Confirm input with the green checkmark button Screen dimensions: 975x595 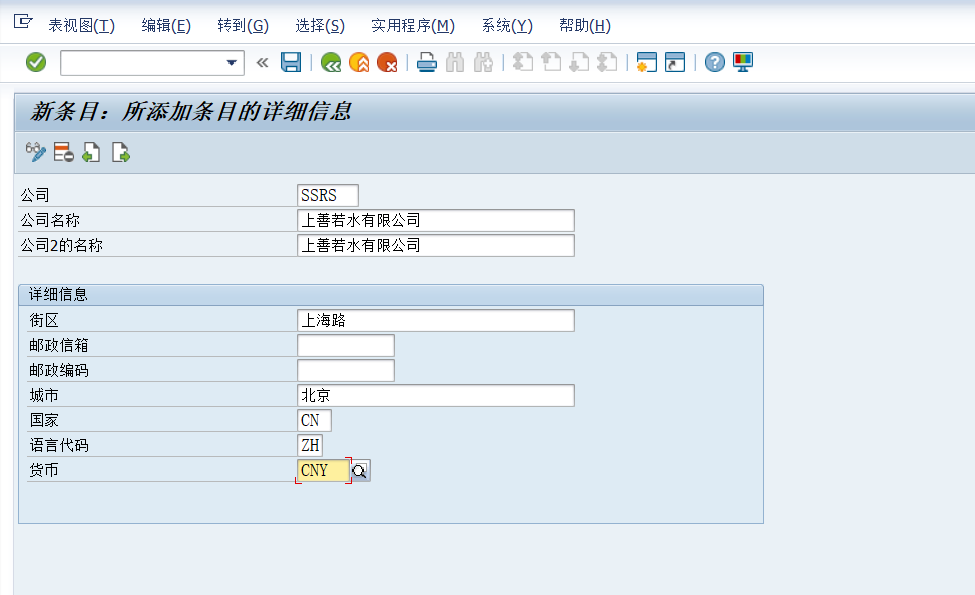pyautogui.click(x=36, y=62)
